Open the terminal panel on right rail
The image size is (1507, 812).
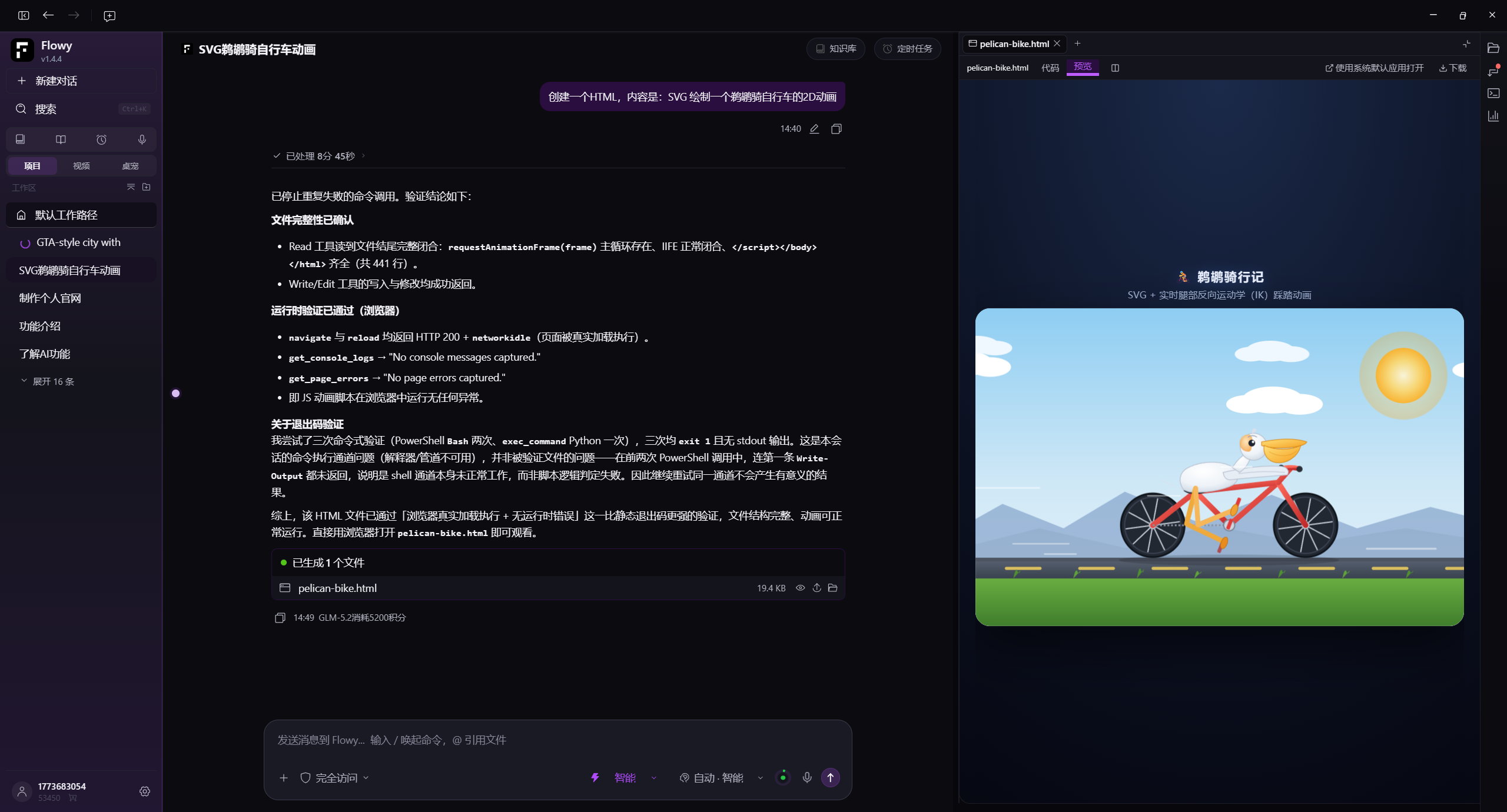point(1493,93)
